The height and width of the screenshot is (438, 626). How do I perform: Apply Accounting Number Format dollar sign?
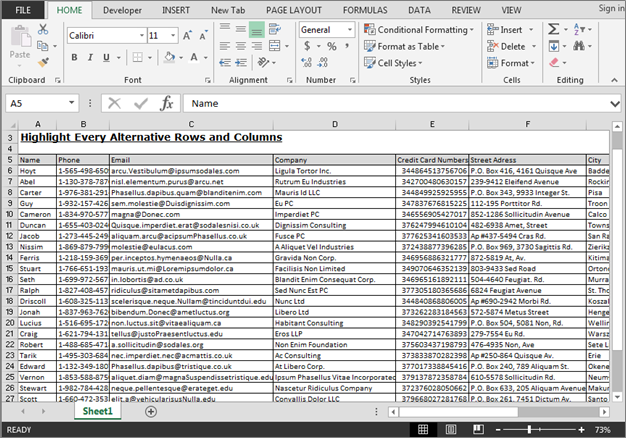click(307, 46)
